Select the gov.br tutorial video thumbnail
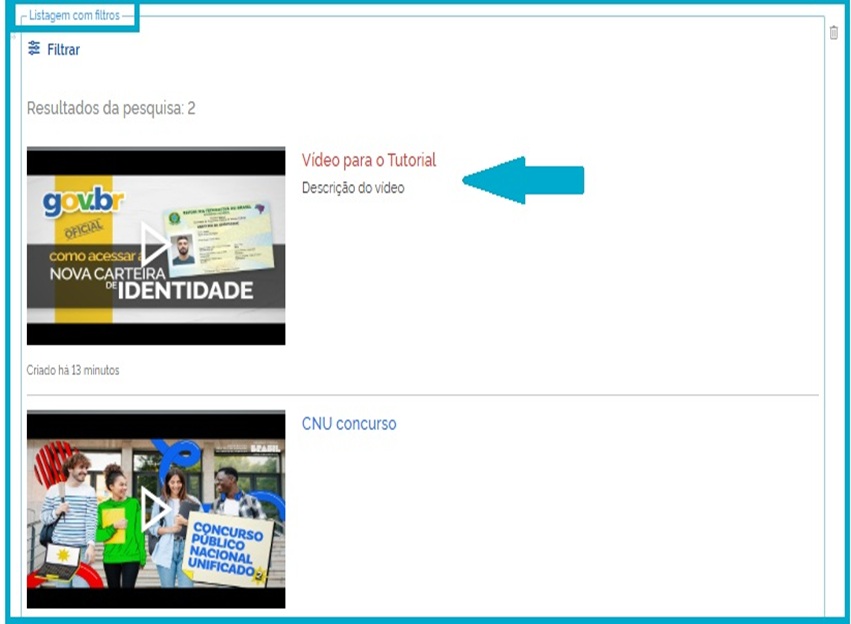The image size is (851, 624). coord(155,243)
